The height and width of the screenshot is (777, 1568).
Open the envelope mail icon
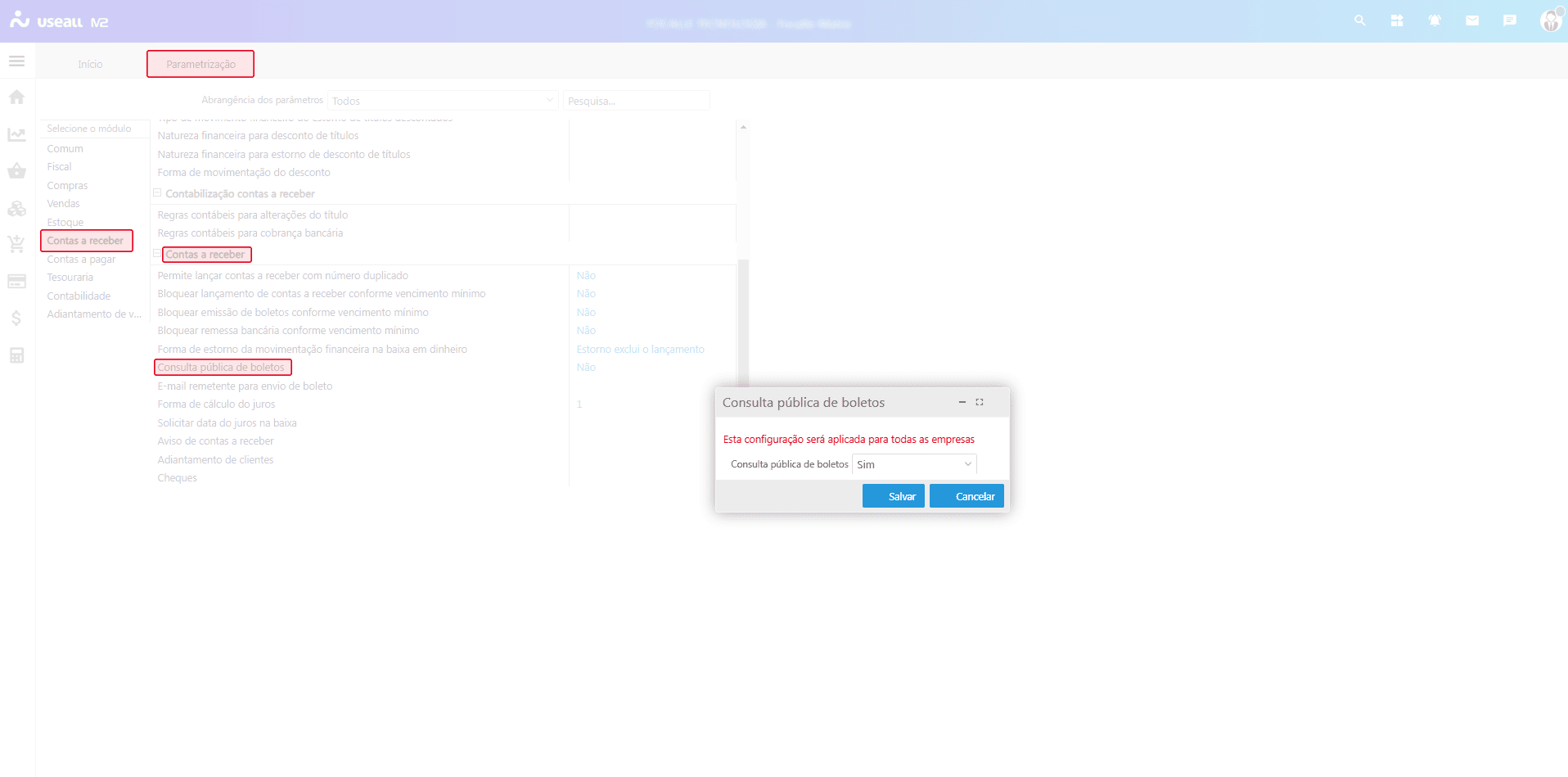pos(1472,20)
